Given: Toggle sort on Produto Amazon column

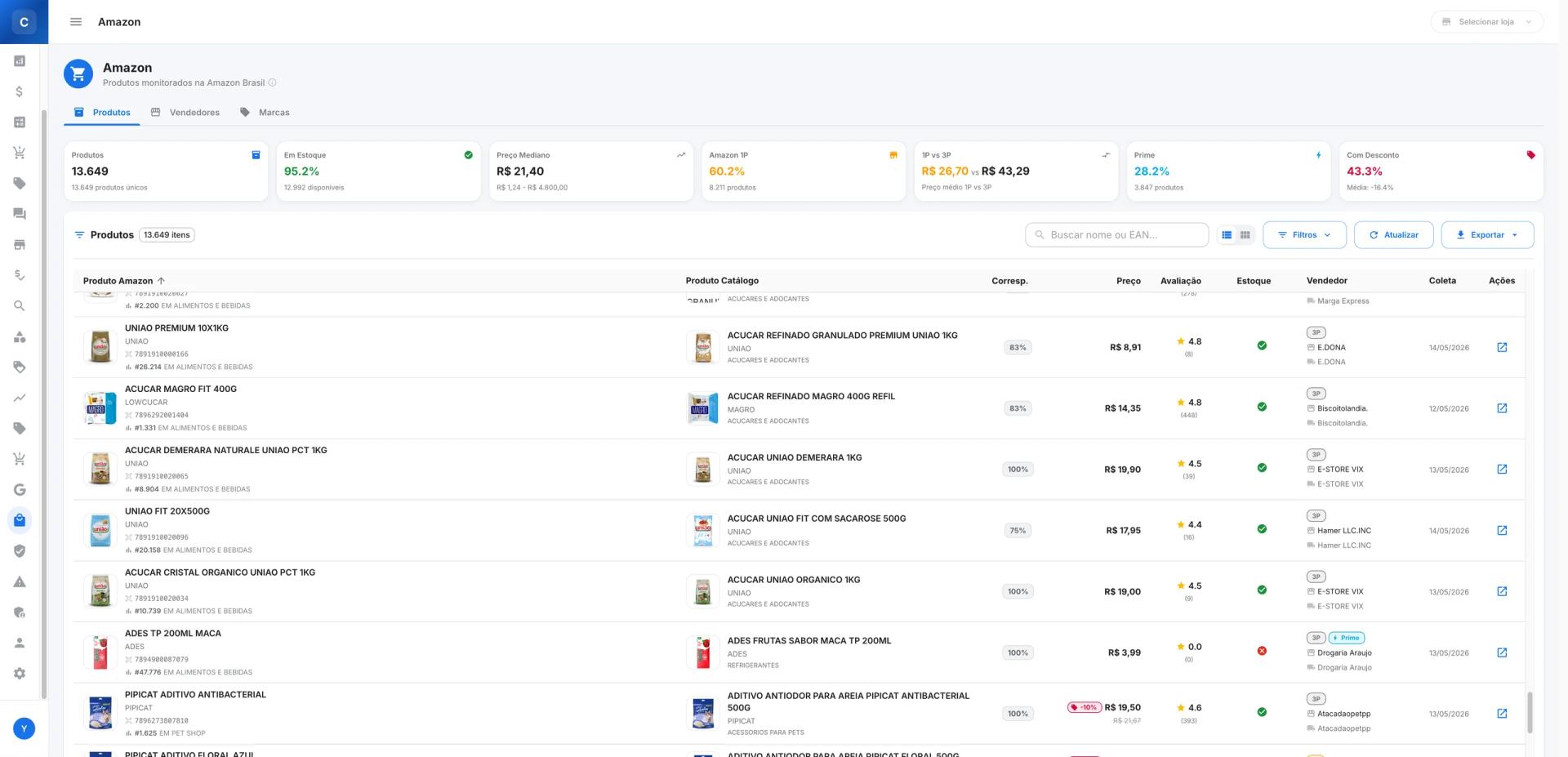Looking at the screenshot, I should coord(124,281).
